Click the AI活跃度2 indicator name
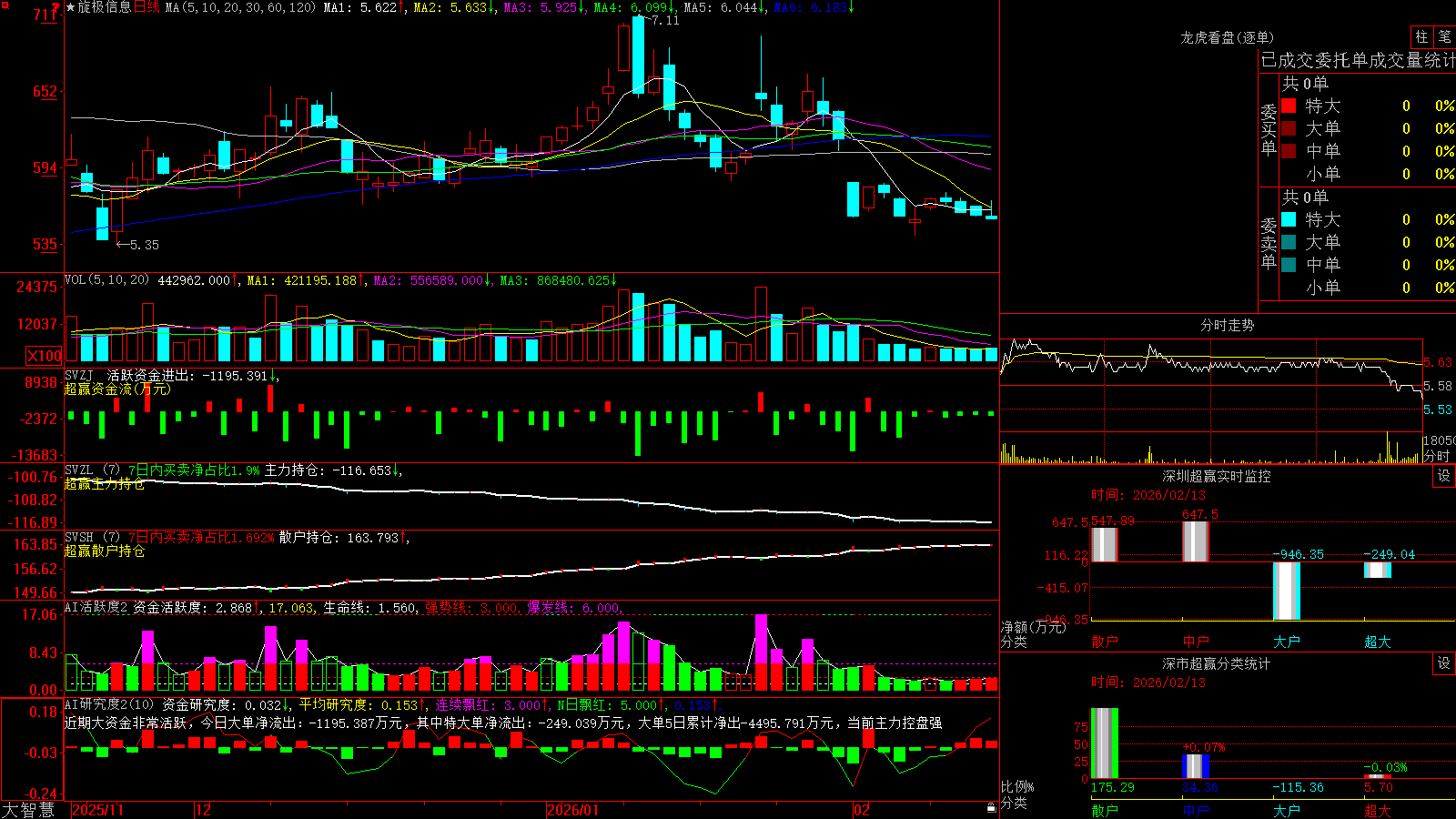Image resolution: width=1456 pixels, height=819 pixels. tap(96, 608)
